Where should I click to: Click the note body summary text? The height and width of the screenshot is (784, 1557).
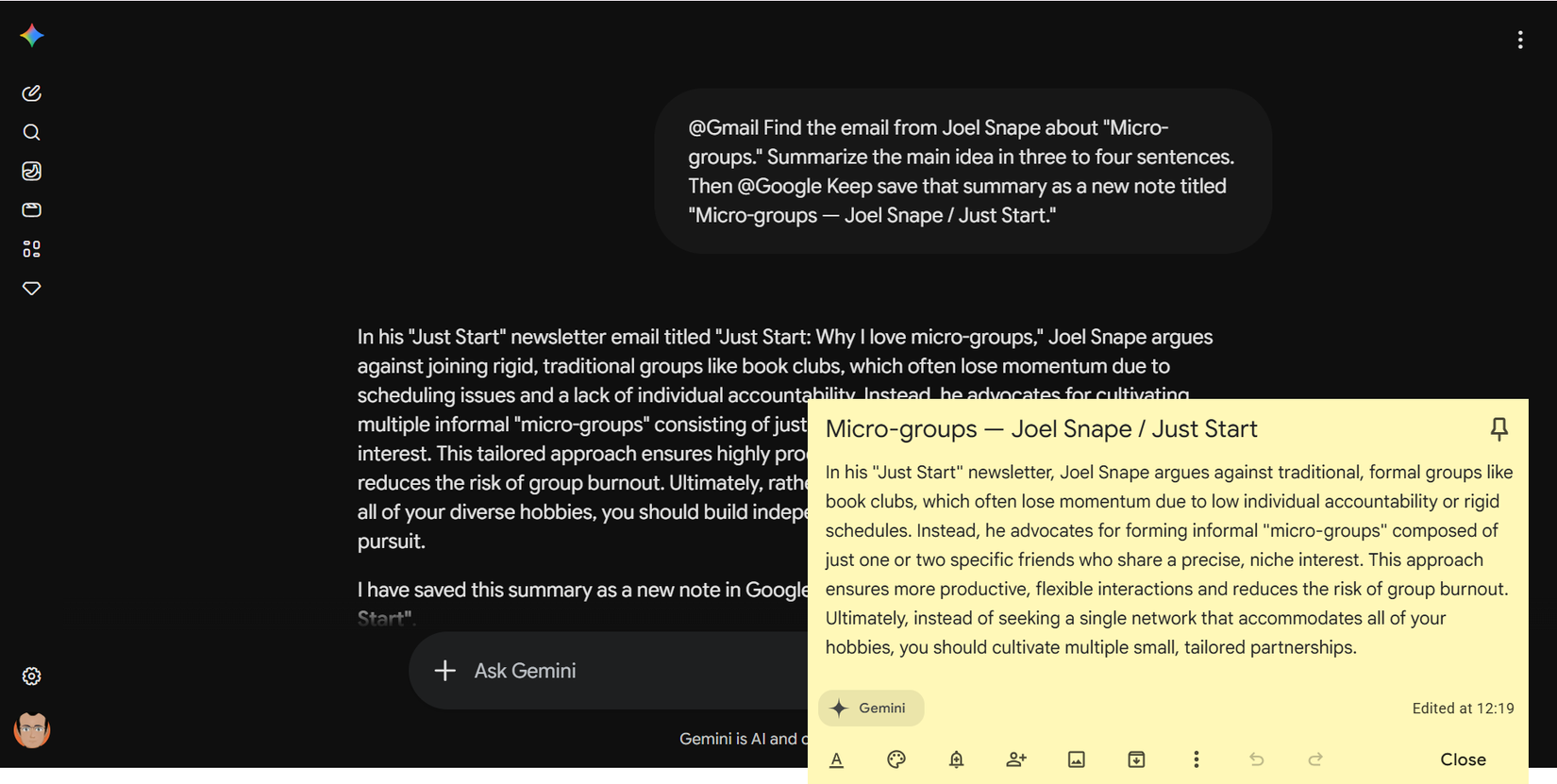click(x=1168, y=559)
